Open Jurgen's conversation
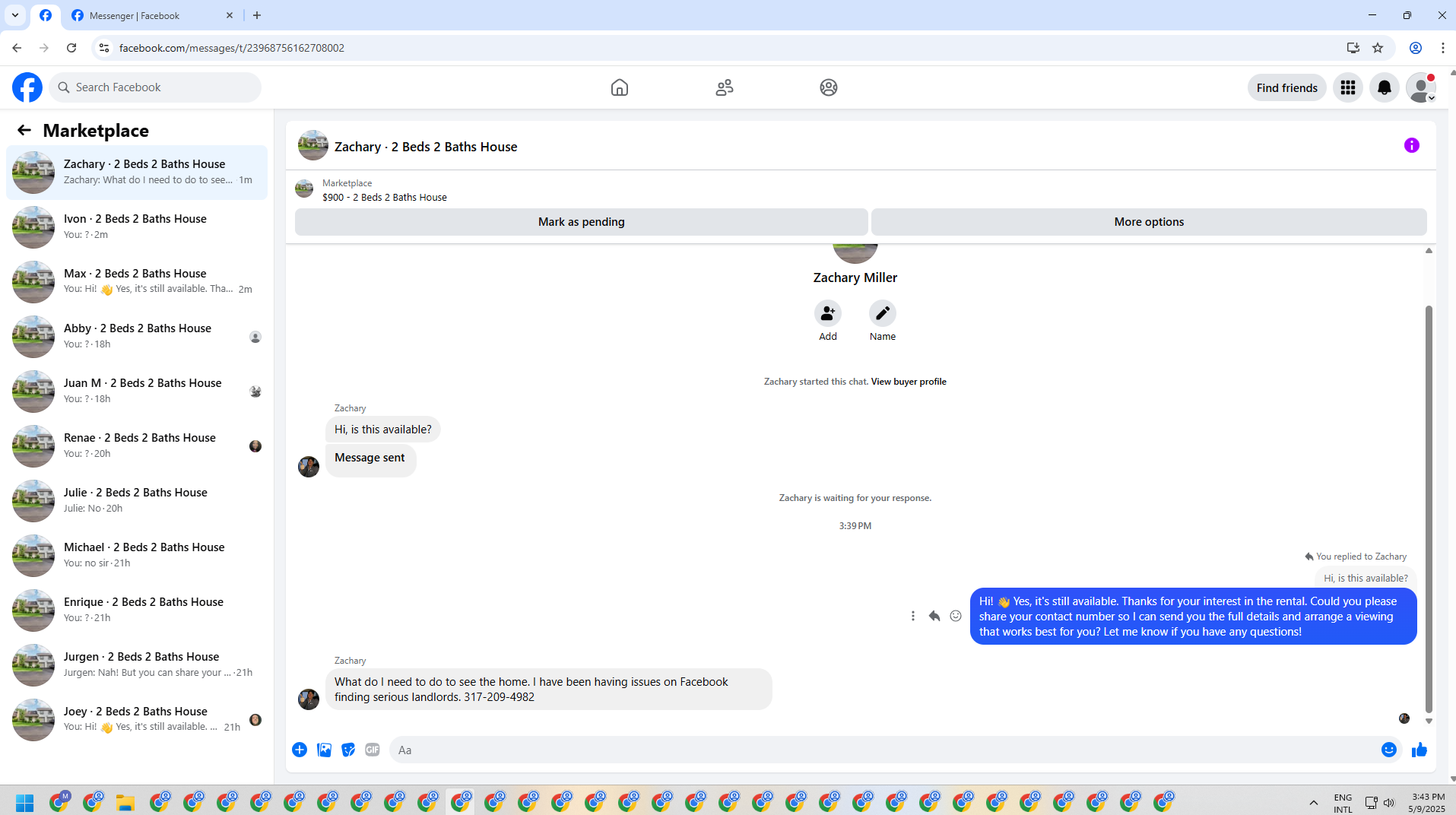 137,664
